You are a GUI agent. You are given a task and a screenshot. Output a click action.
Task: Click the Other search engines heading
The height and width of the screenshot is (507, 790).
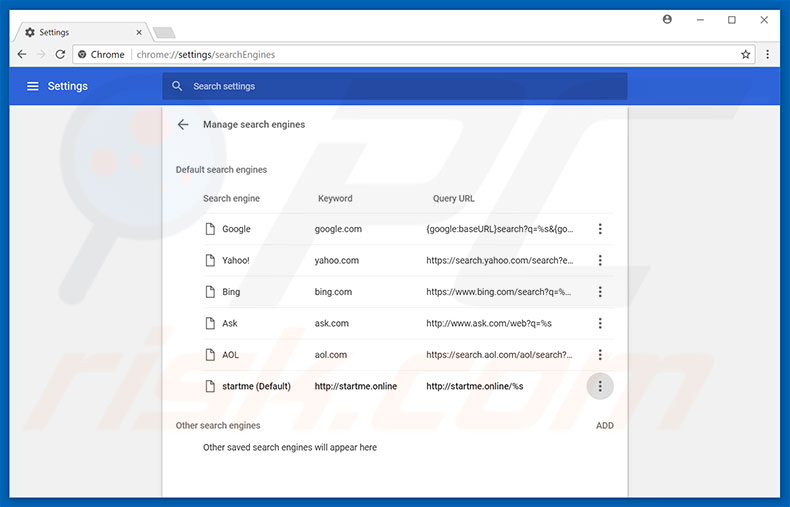click(218, 425)
